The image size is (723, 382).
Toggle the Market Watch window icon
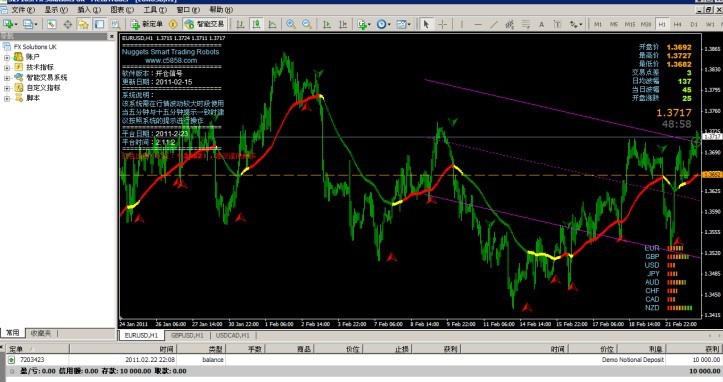52,24
